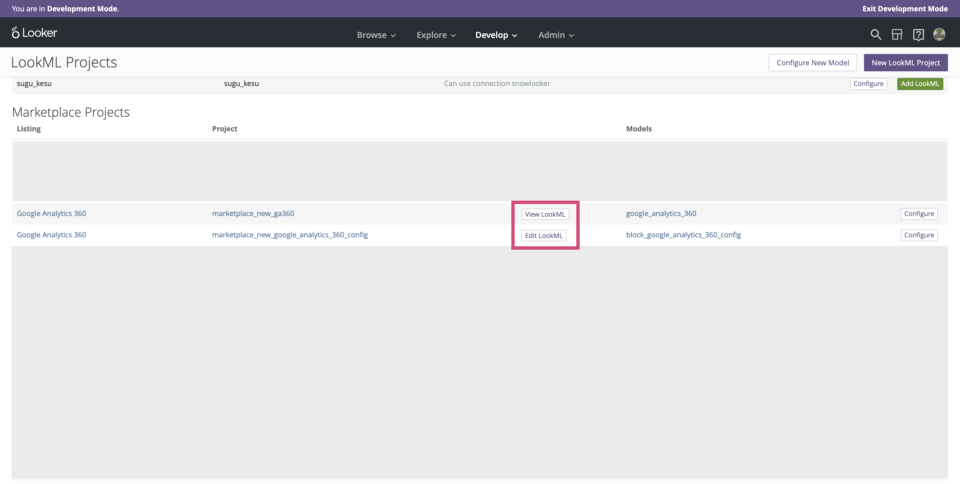Click Configure for google_analytics_360 model
This screenshot has width=960, height=484.
[918, 214]
